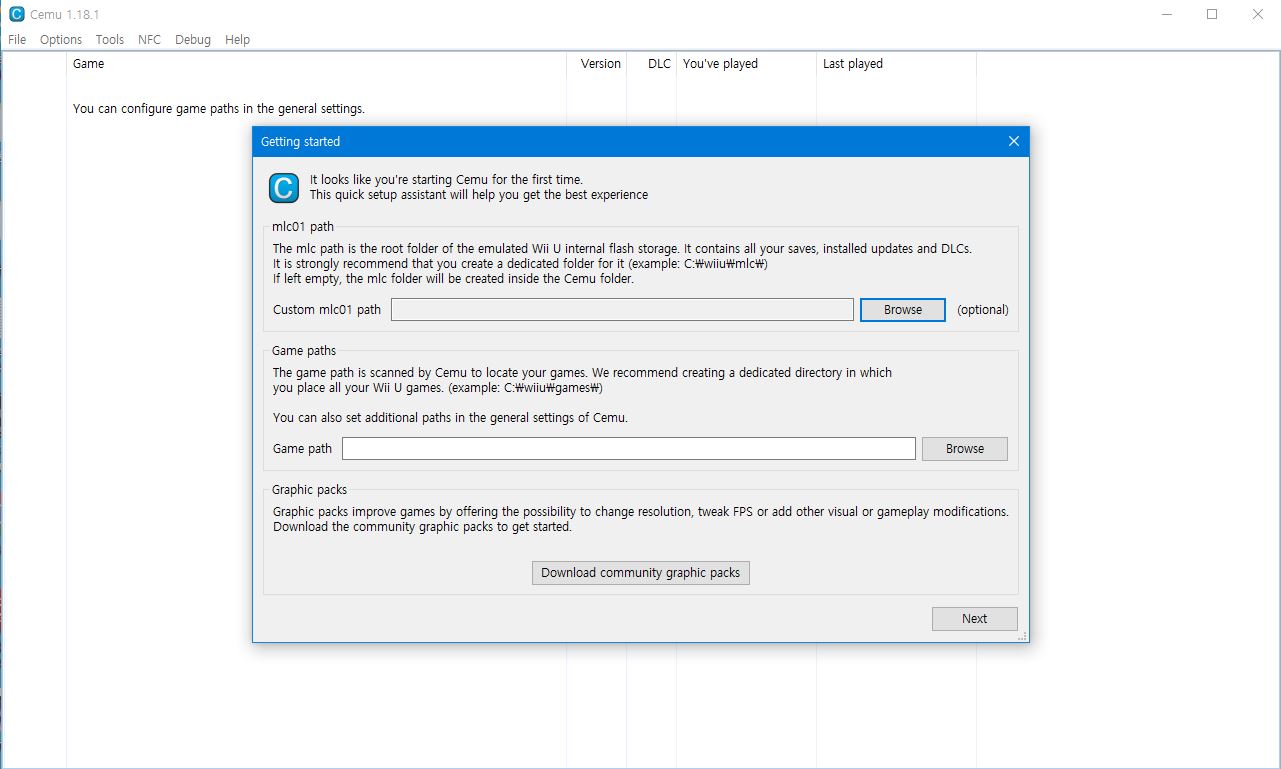Viewport: 1281px width, 769px height.
Task: Click 'You can configure game paths' text
Action: pos(219,109)
